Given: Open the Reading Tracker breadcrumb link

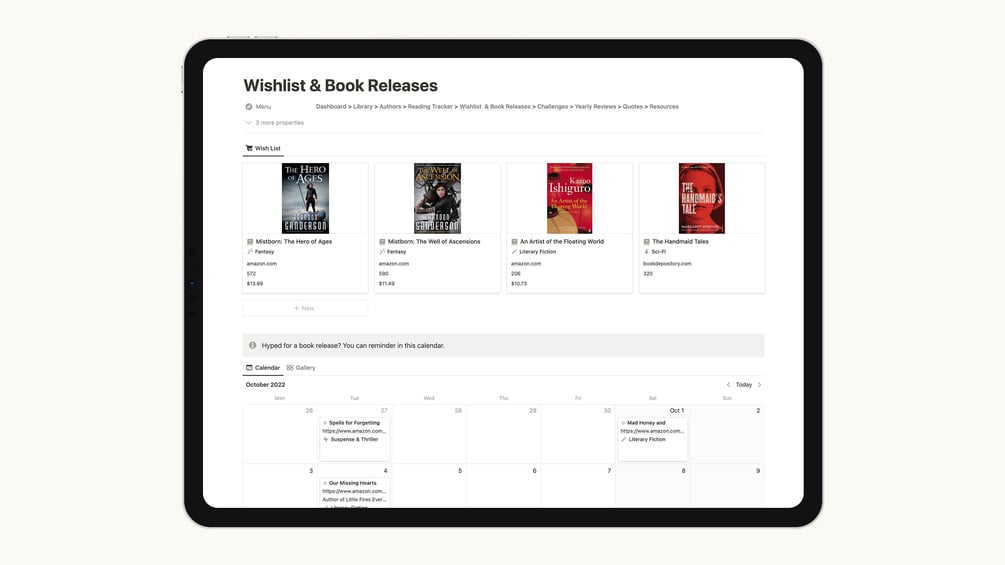Looking at the screenshot, I should (x=430, y=107).
